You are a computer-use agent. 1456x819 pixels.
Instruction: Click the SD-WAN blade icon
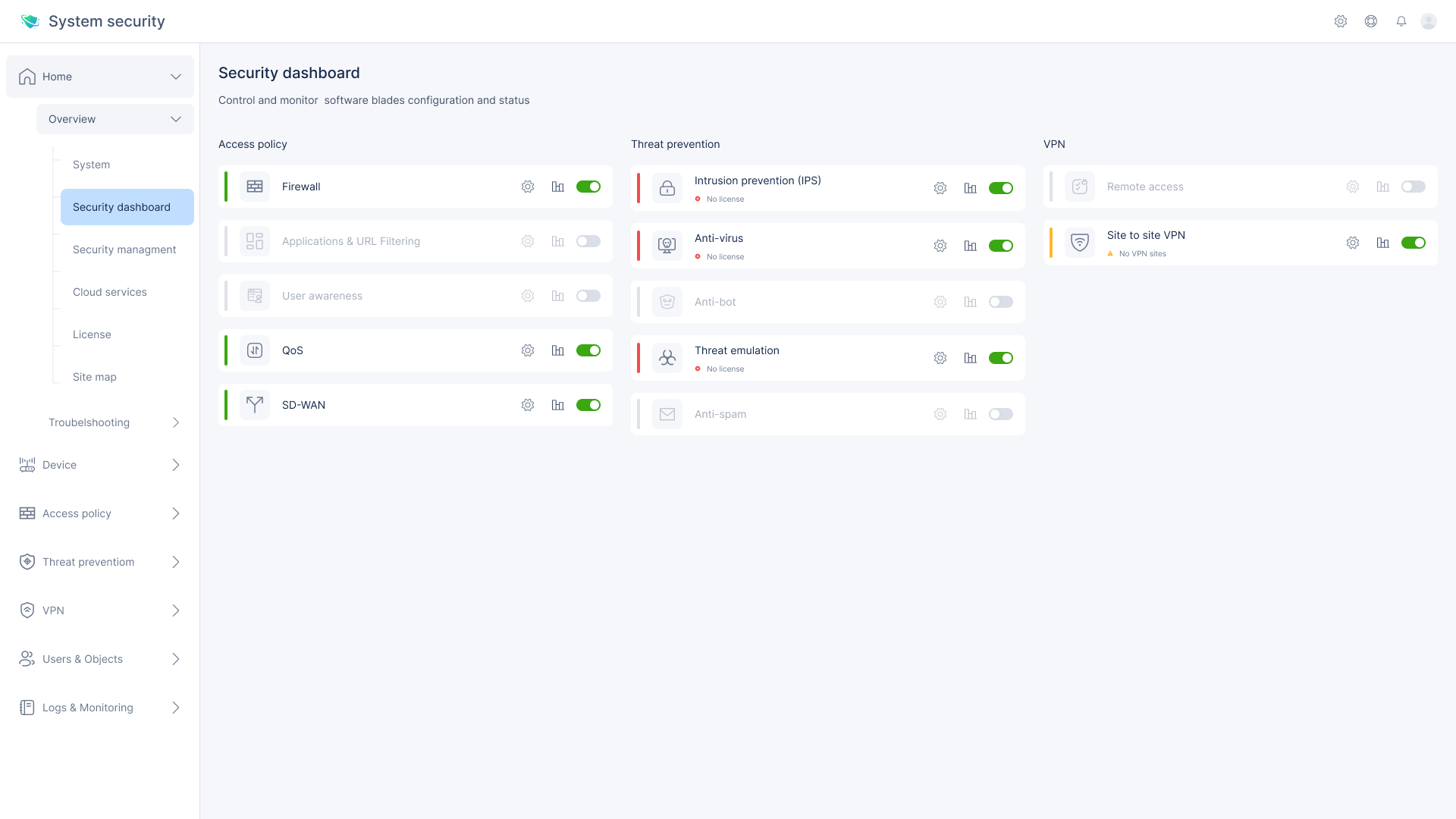pos(255,405)
